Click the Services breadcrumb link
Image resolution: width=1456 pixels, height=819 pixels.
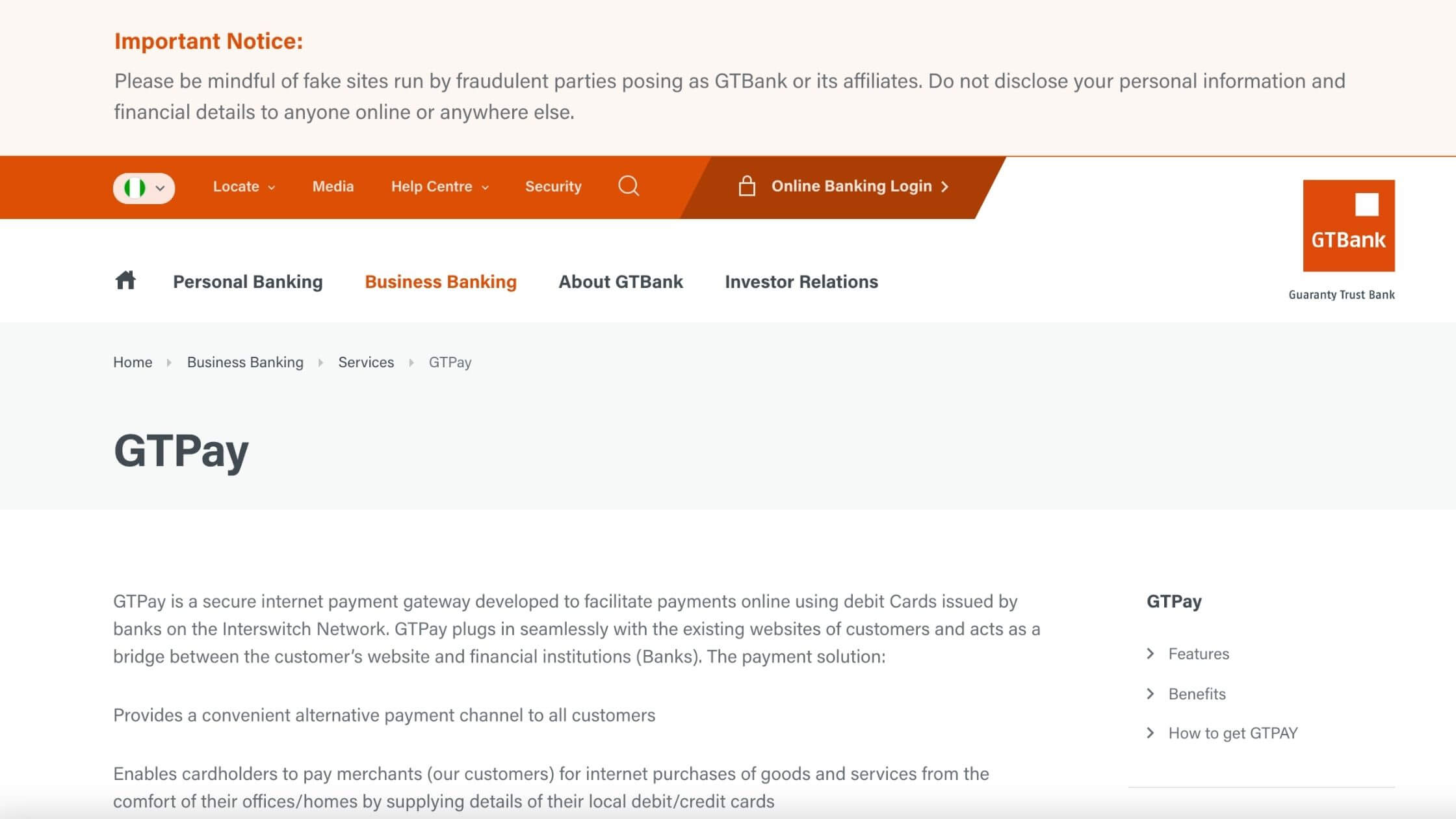(x=366, y=362)
